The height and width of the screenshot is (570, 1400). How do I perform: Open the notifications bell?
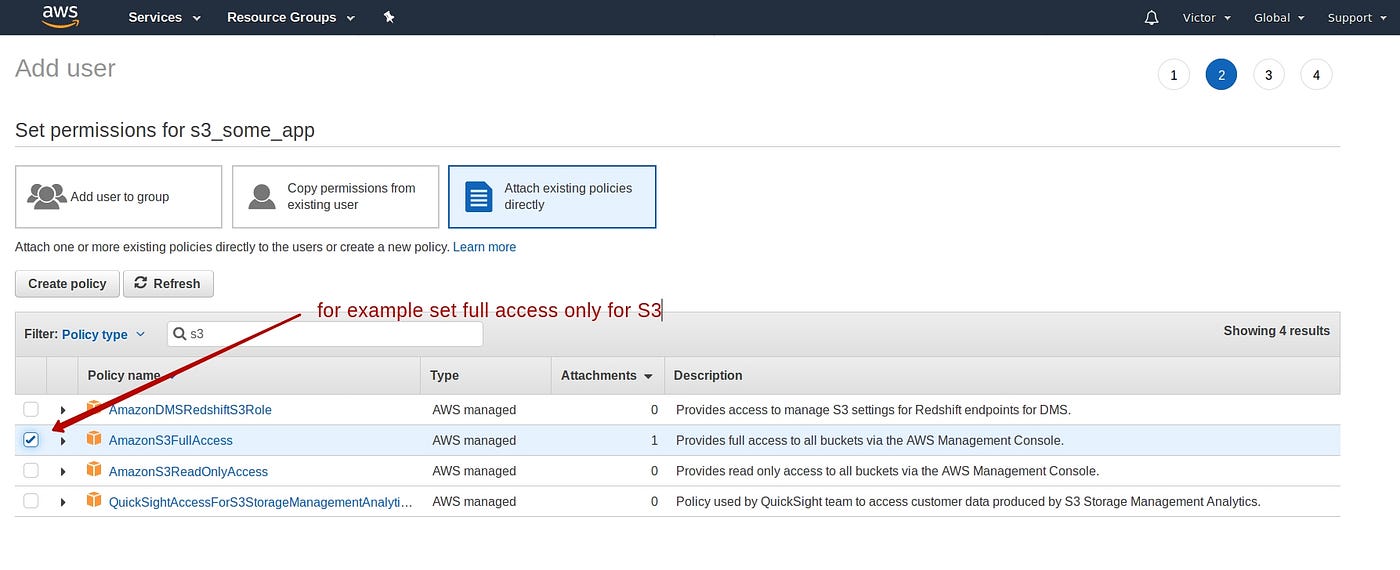tap(1151, 18)
